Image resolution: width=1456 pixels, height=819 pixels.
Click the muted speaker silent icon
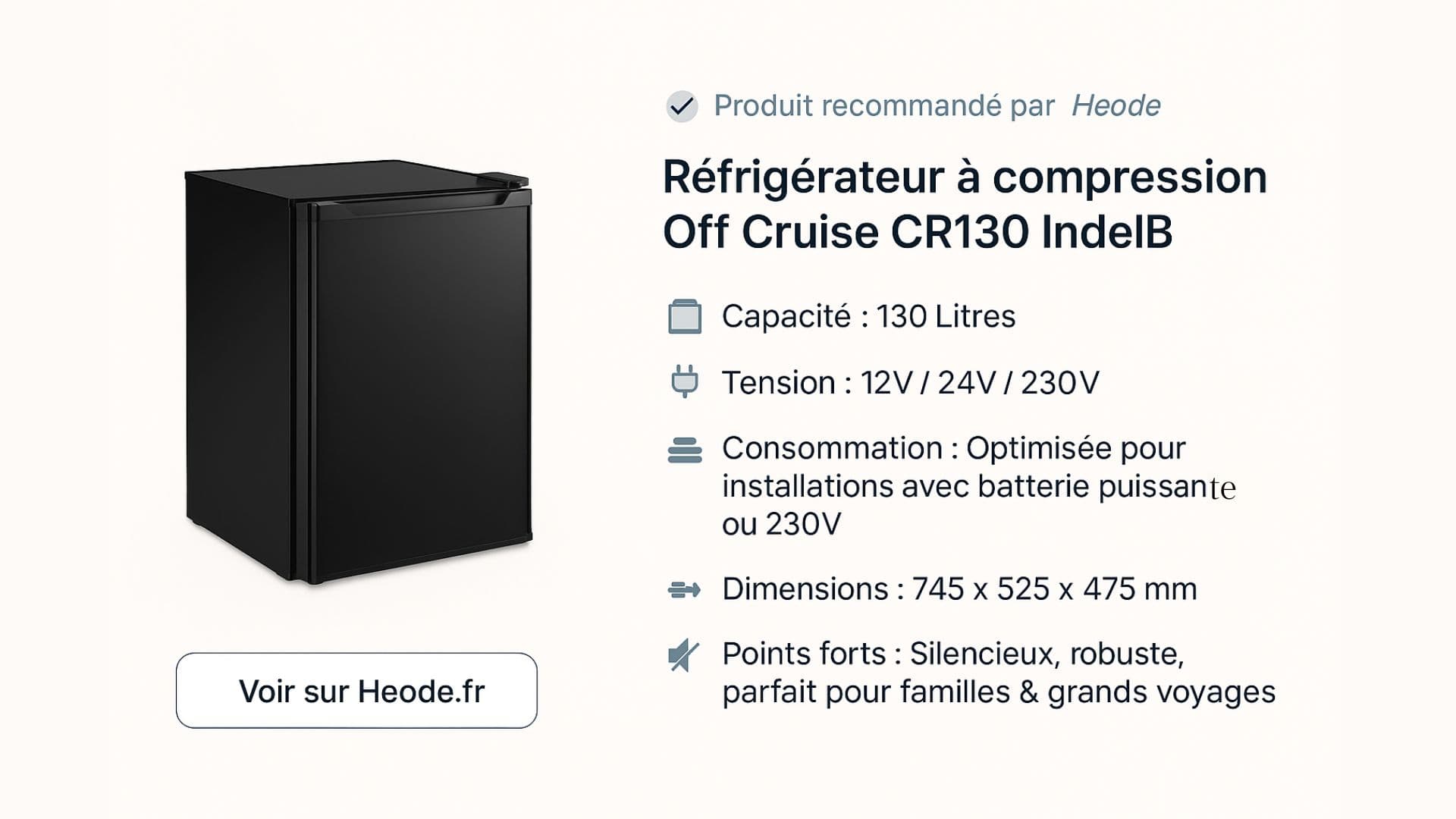[683, 655]
